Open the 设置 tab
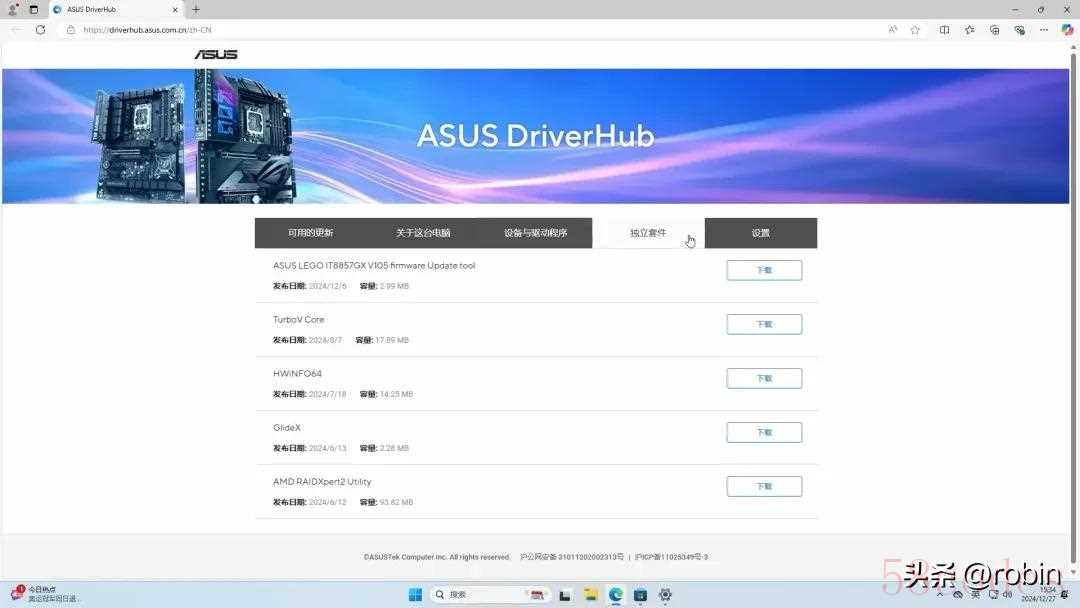The height and width of the screenshot is (608, 1080). [761, 233]
